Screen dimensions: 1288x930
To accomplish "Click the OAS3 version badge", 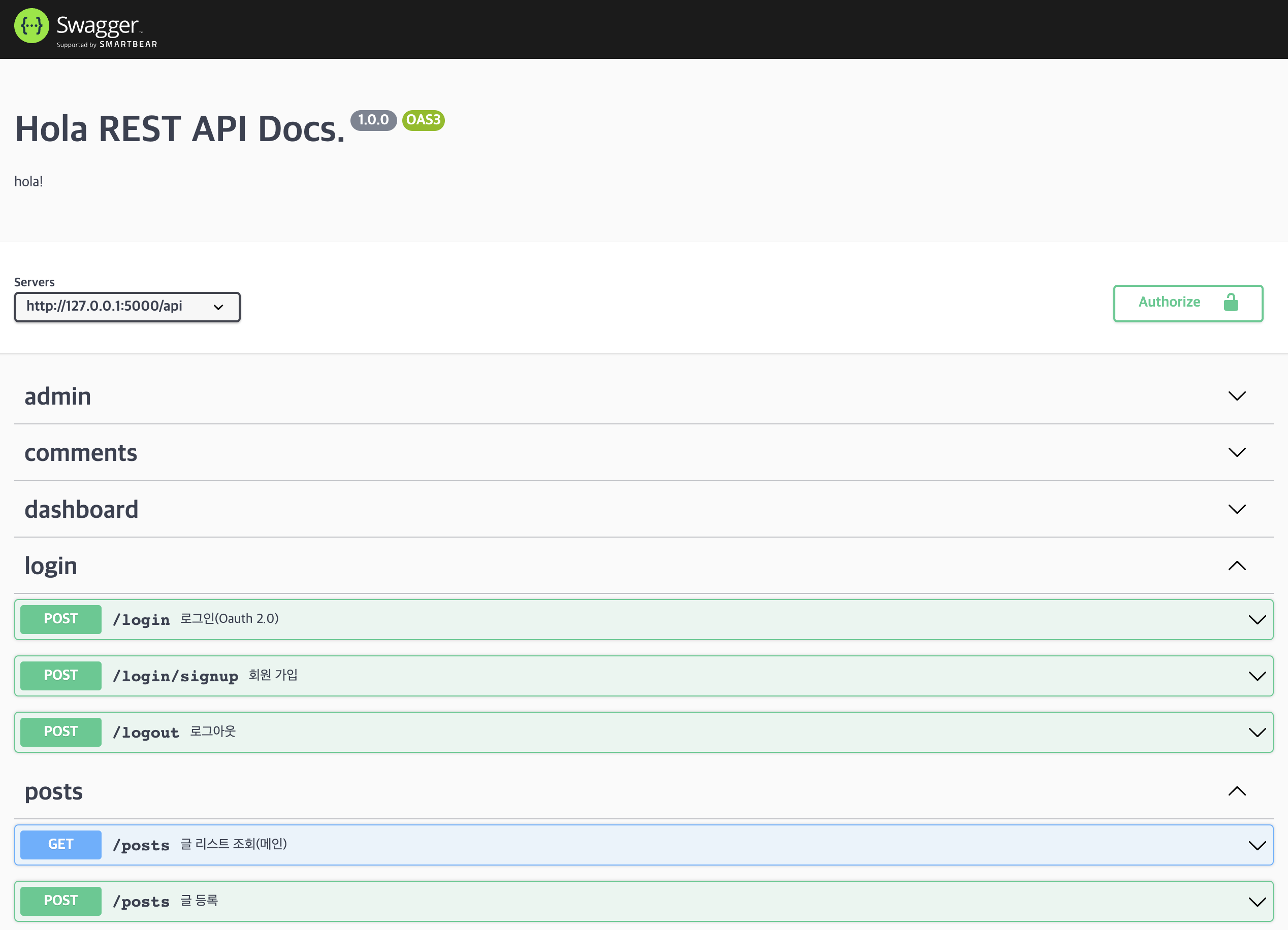I will coord(423,120).
